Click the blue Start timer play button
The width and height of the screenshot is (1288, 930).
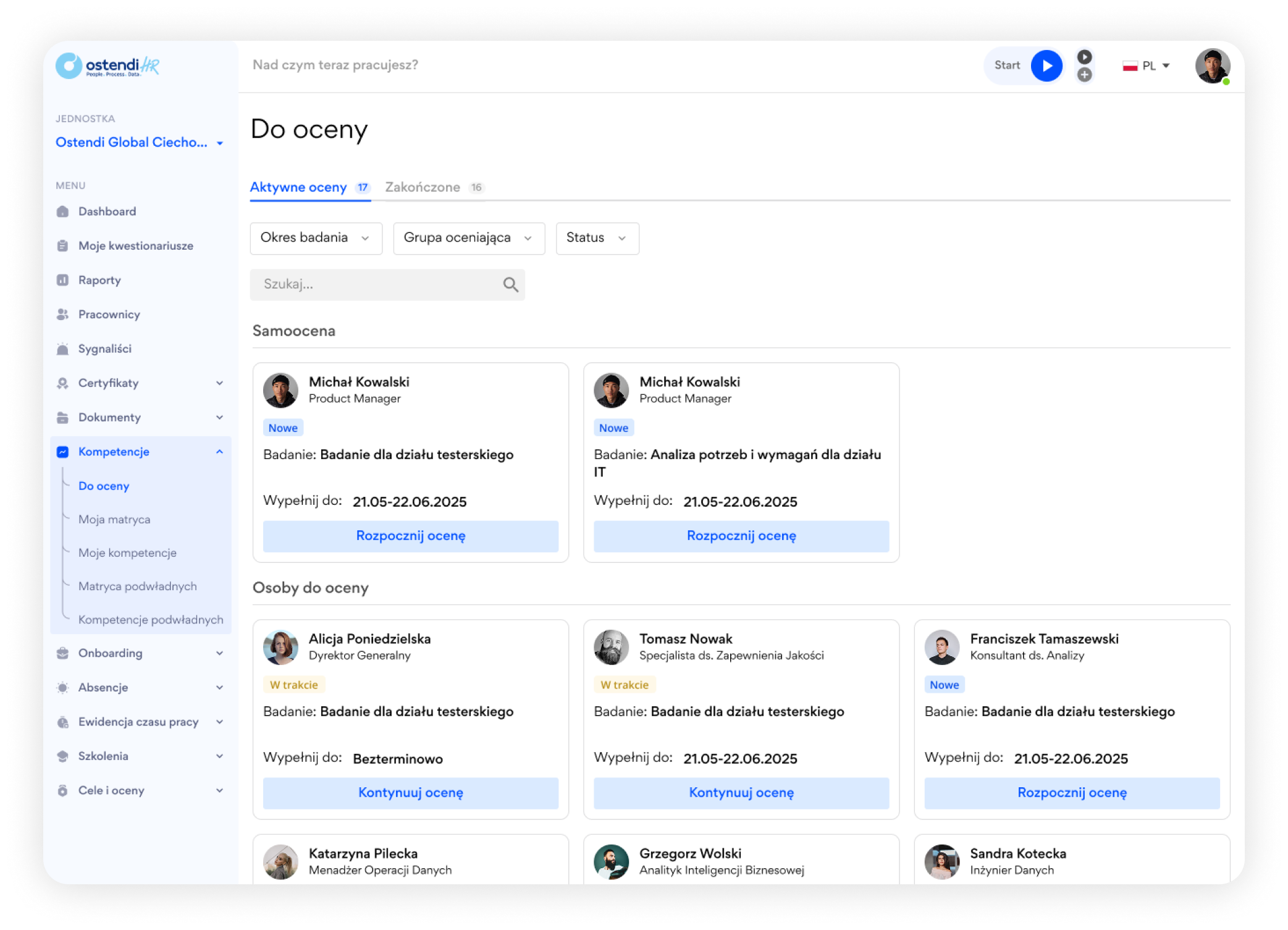tap(1046, 66)
